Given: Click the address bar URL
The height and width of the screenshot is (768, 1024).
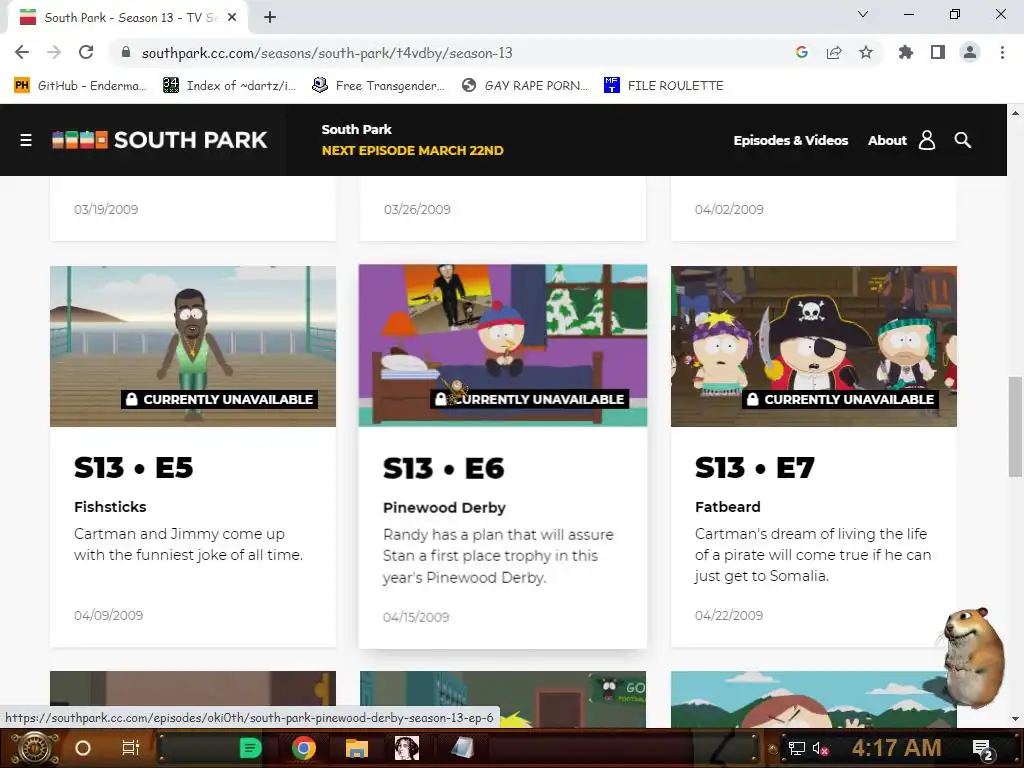Looking at the screenshot, I should 327,53.
